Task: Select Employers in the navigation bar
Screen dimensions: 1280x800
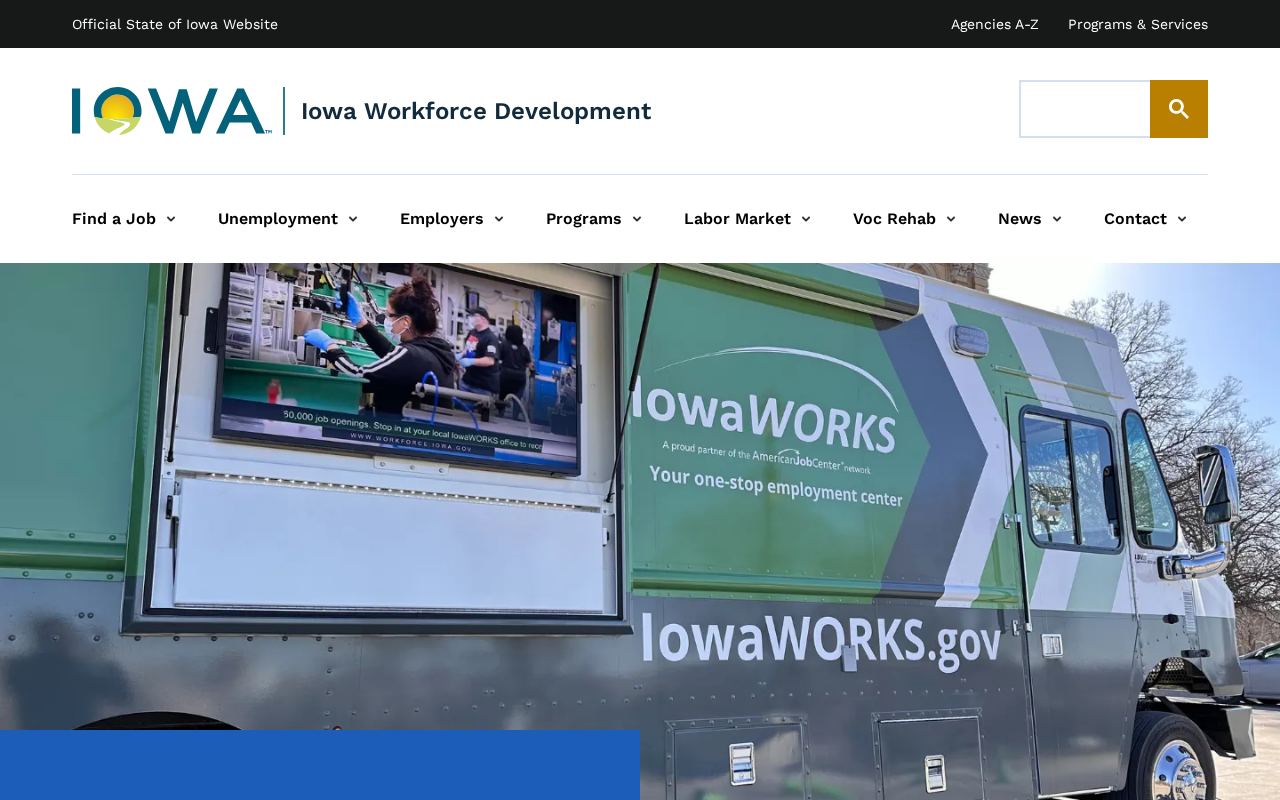Action: [442, 219]
